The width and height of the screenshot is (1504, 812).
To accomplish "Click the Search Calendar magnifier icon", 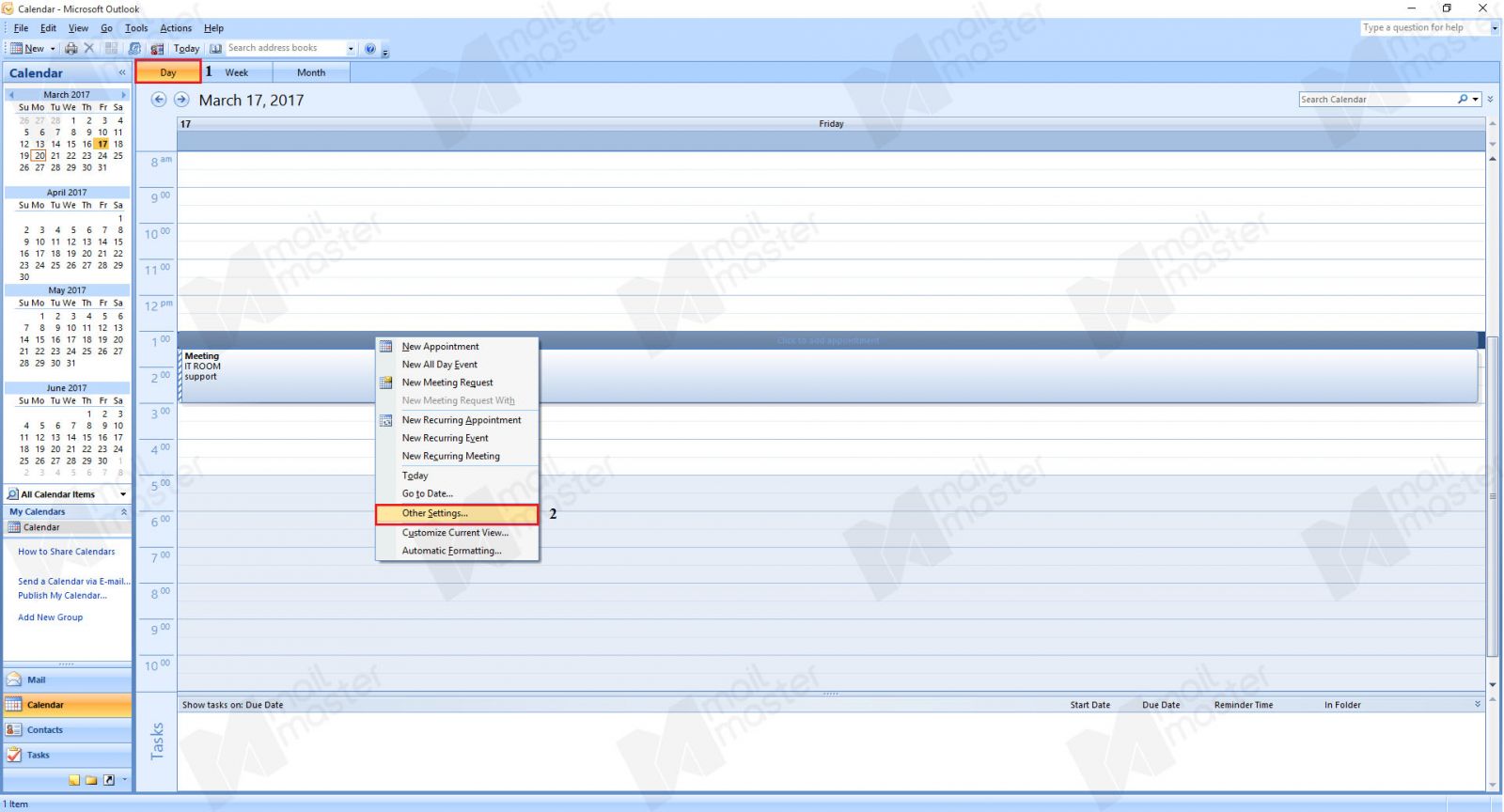I will [x=1463, y=100].
